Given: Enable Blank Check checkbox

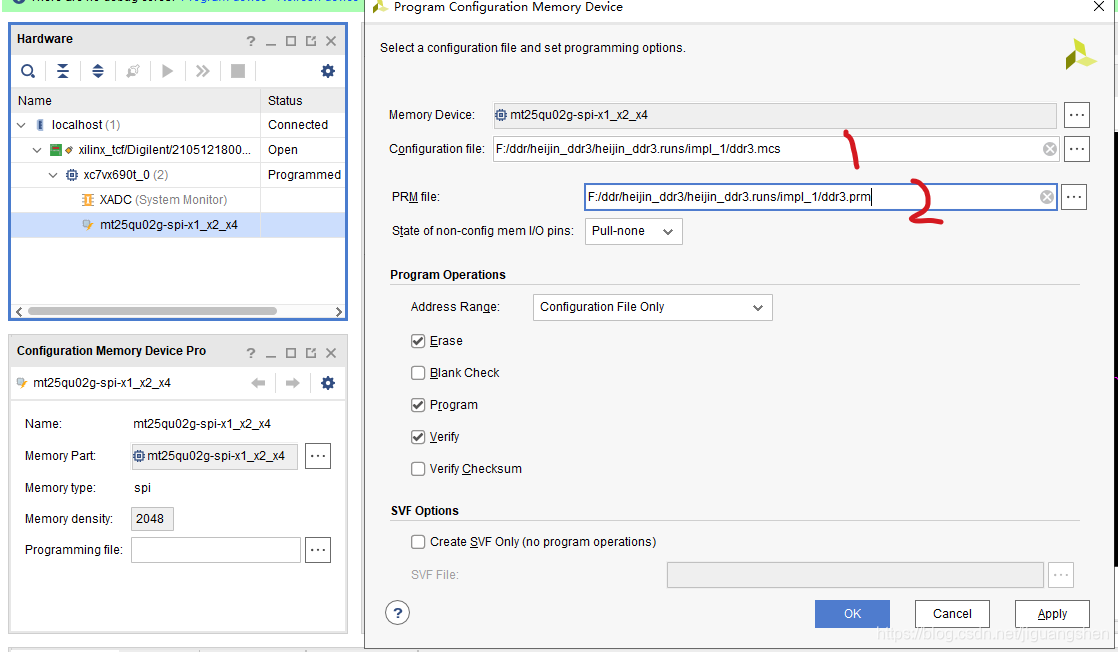Looking at the screenshot, I should click(x=418, y=373).
